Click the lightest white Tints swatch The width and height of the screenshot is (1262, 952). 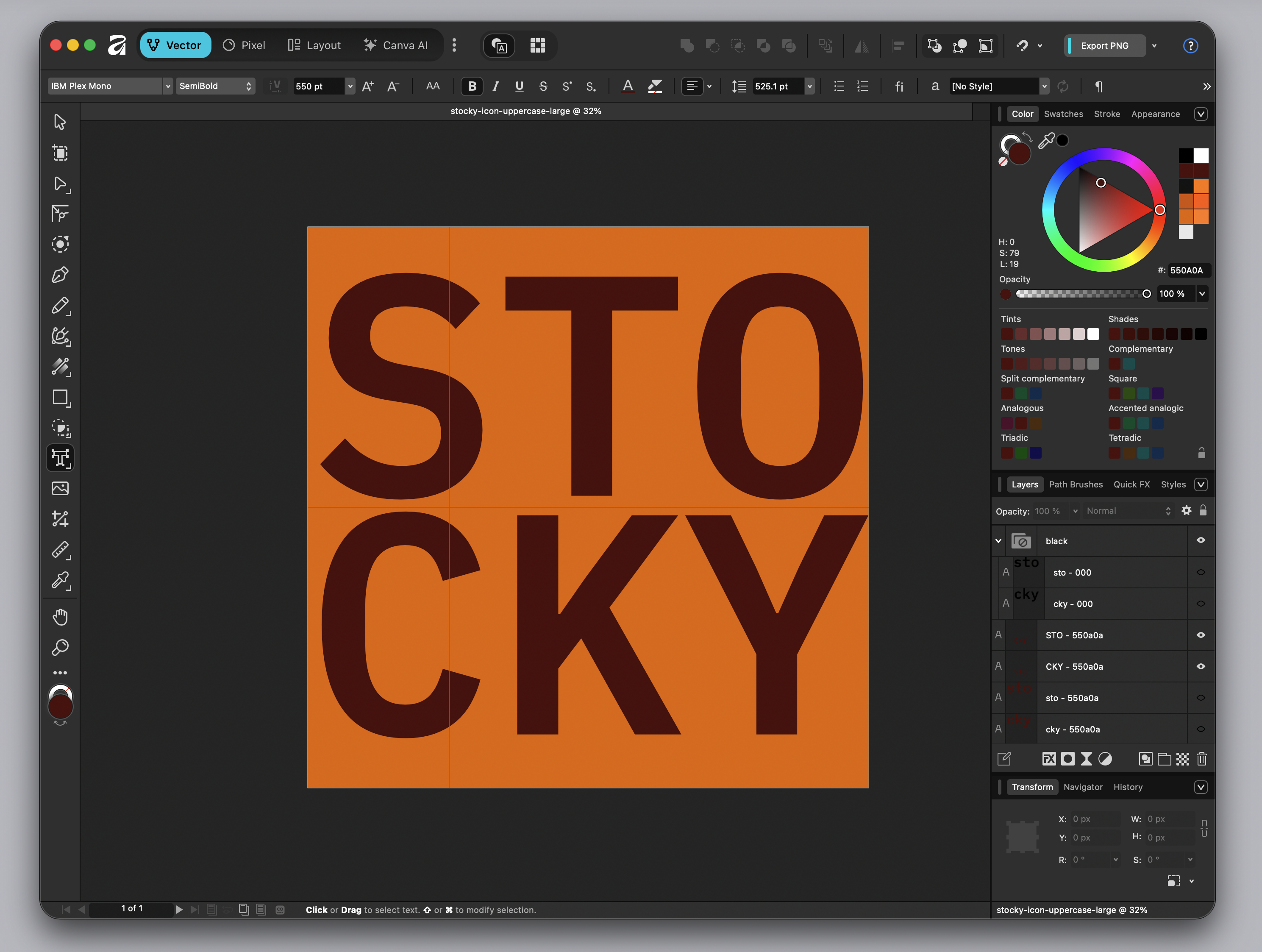pyautogui.click(x=1093, y=334)
